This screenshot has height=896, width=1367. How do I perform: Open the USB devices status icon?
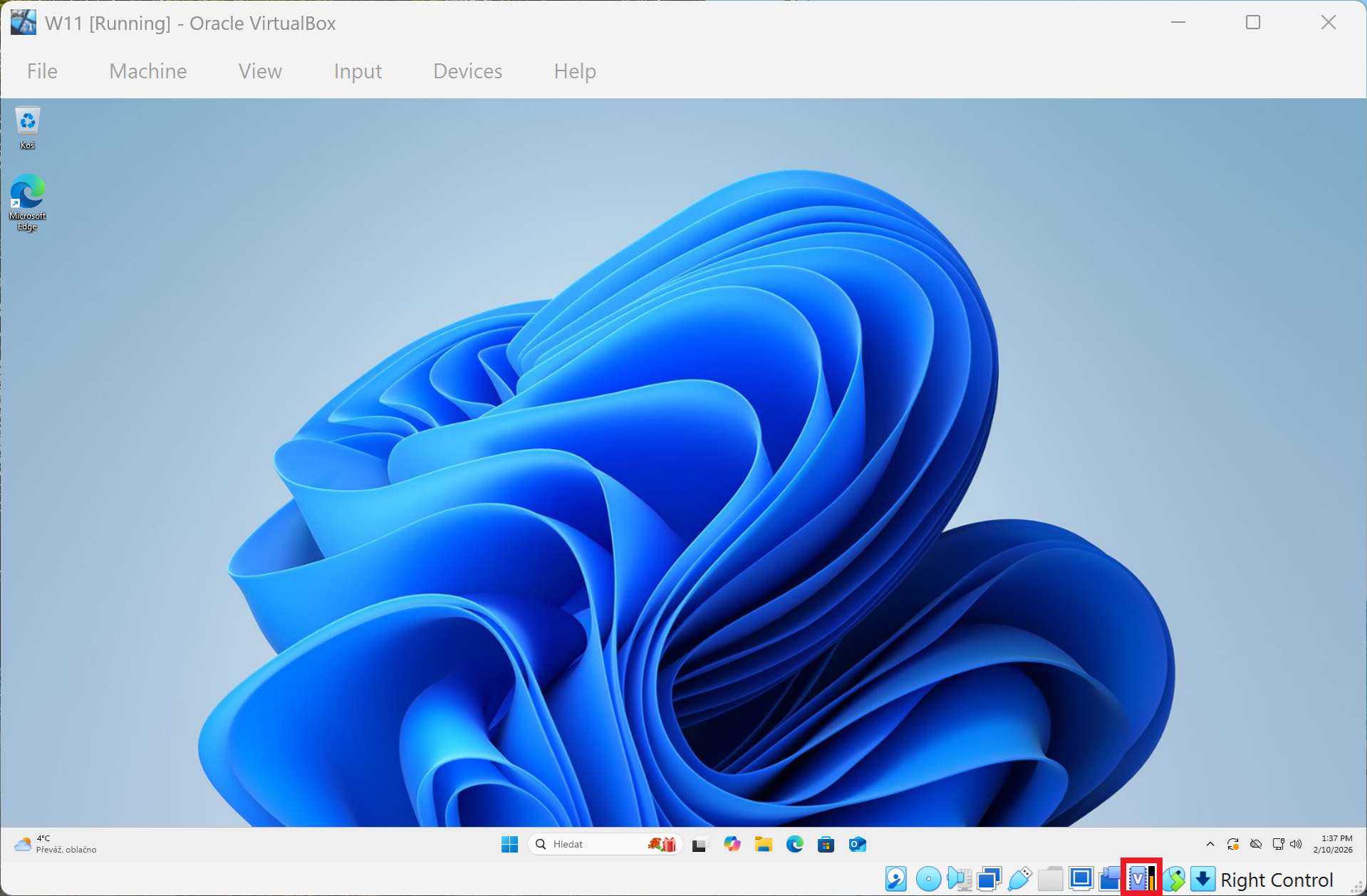1019,879
